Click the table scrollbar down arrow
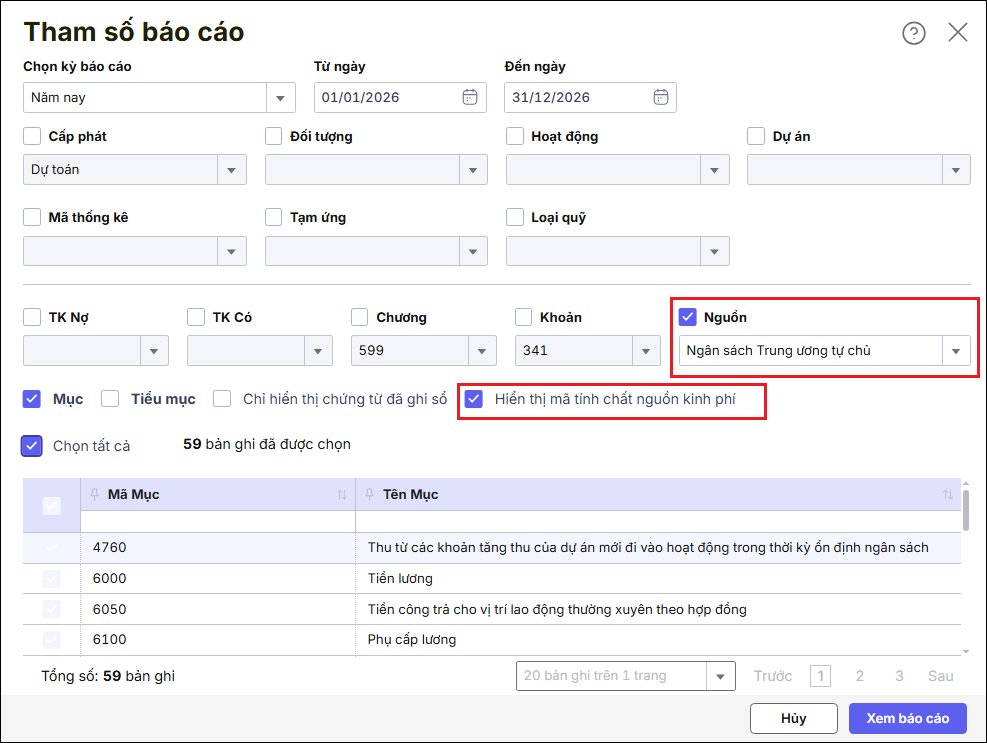The width and height of the screenshot is (987, 743). click(x=966, y=652)
